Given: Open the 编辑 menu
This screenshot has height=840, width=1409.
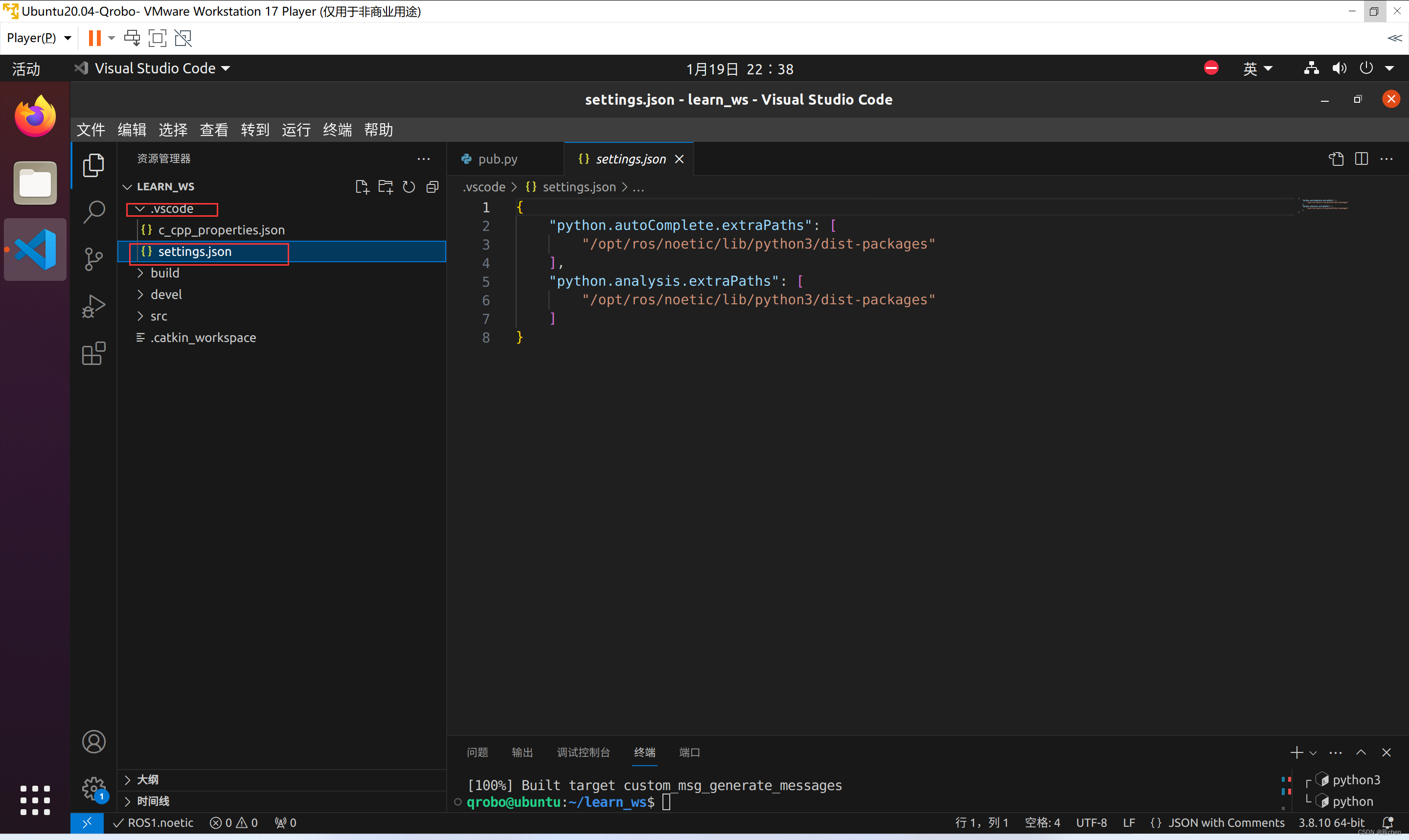Looking at the screenshot, I should point(132,130).
